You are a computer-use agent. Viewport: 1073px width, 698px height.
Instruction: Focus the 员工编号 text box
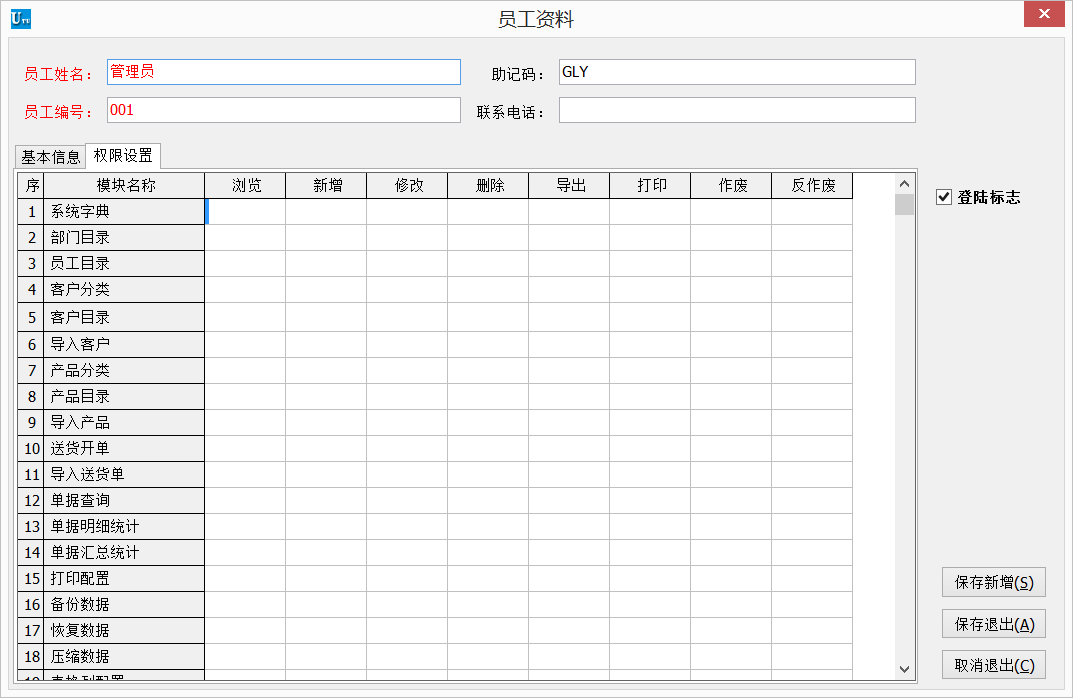click(x=283, y=110)
